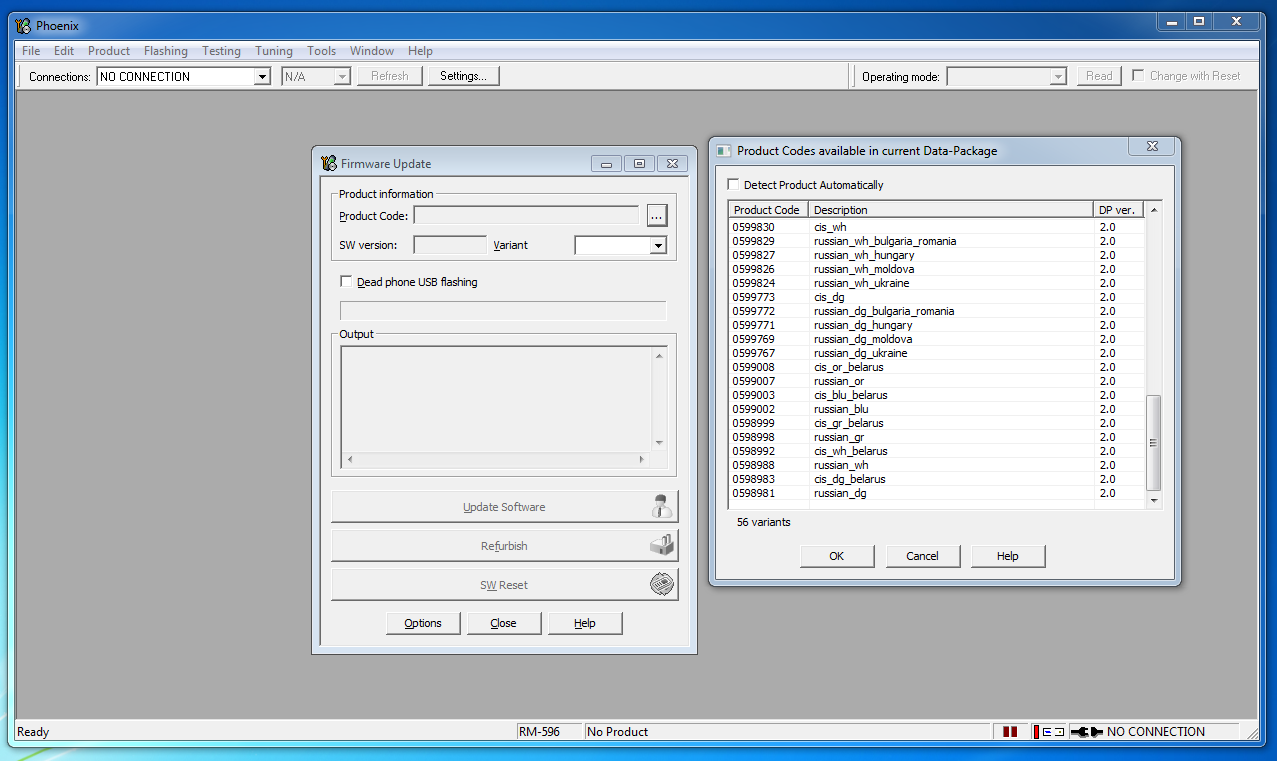The width and height of the screenshot is (1277, 761).
Task: Select row russian_wh_bulgaria_romania
Action: coord(936,241)
